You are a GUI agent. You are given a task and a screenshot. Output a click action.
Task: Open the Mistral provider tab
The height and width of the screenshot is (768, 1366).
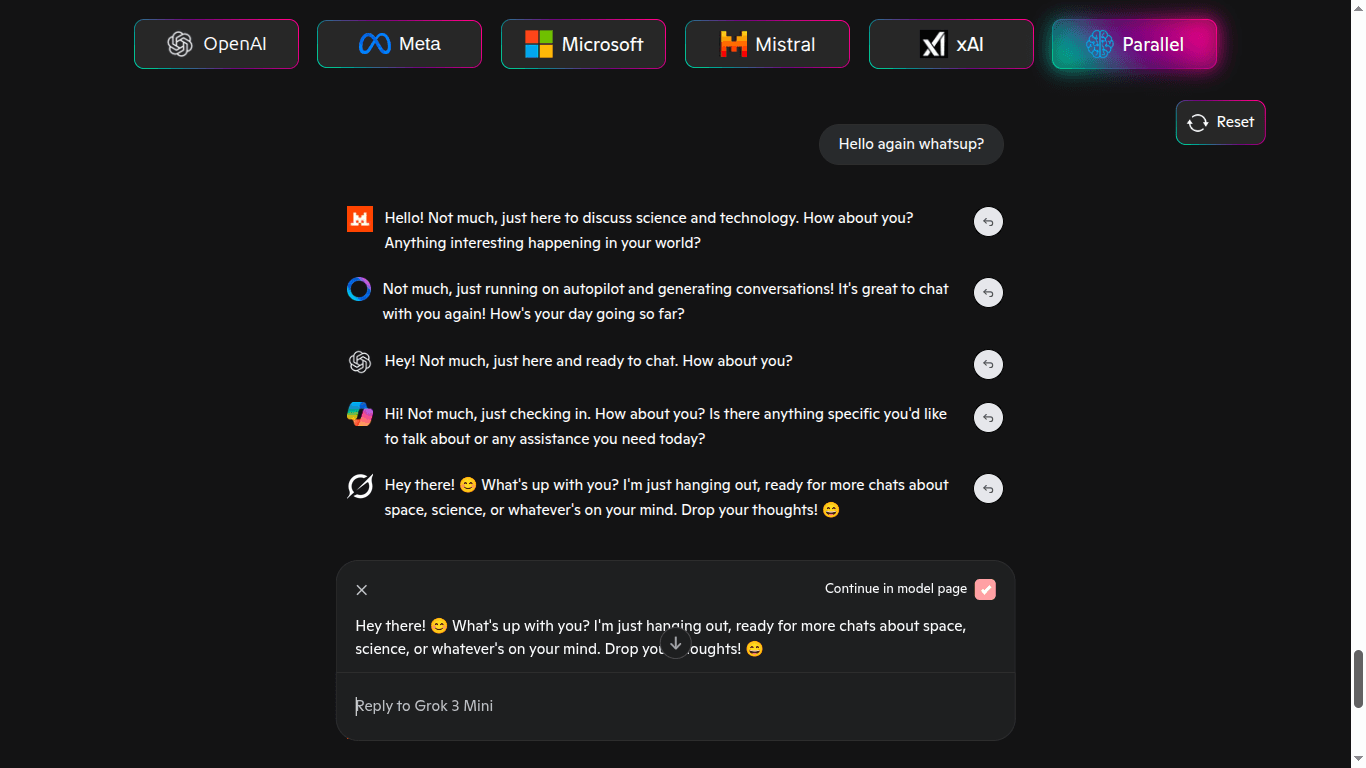point(767,44)
